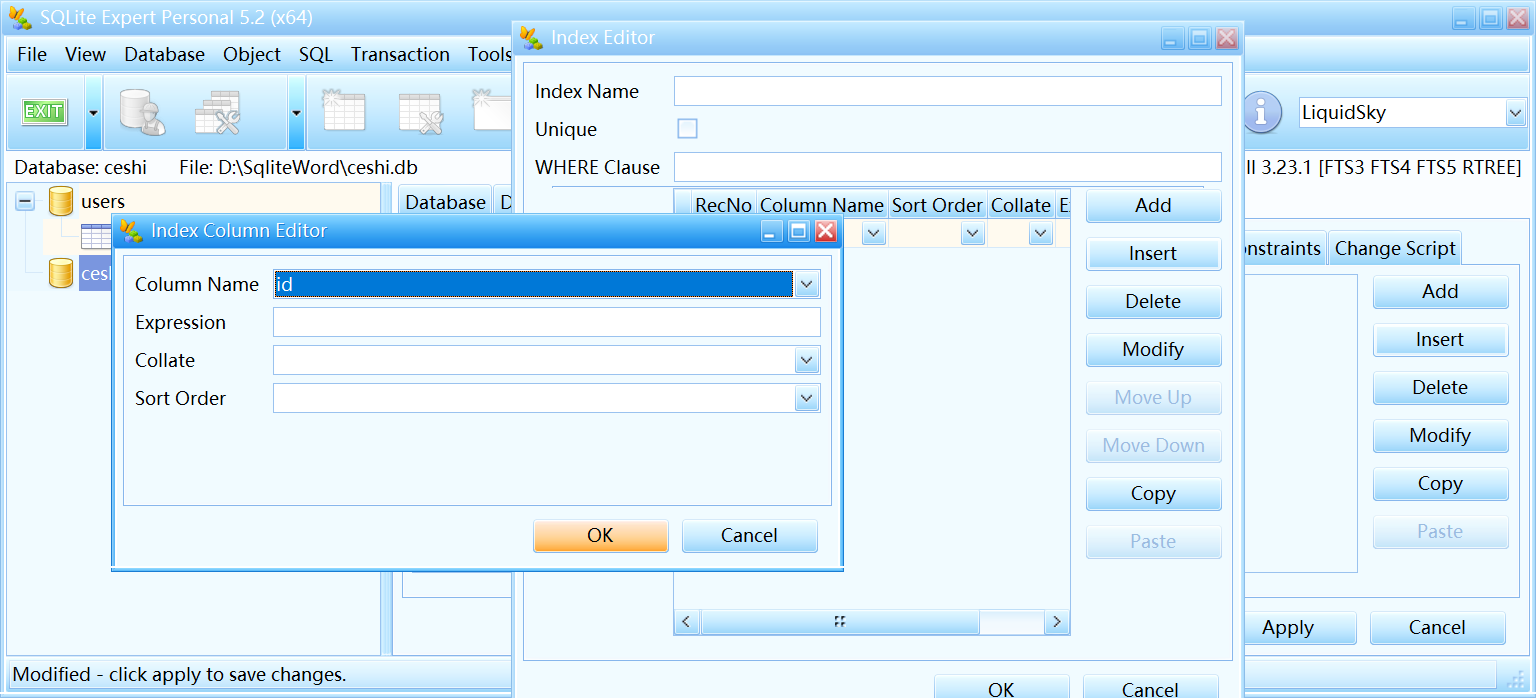This screenshot has width=1536, height=698.
Task: Select the table icon under users
Action: coord(96,236)
